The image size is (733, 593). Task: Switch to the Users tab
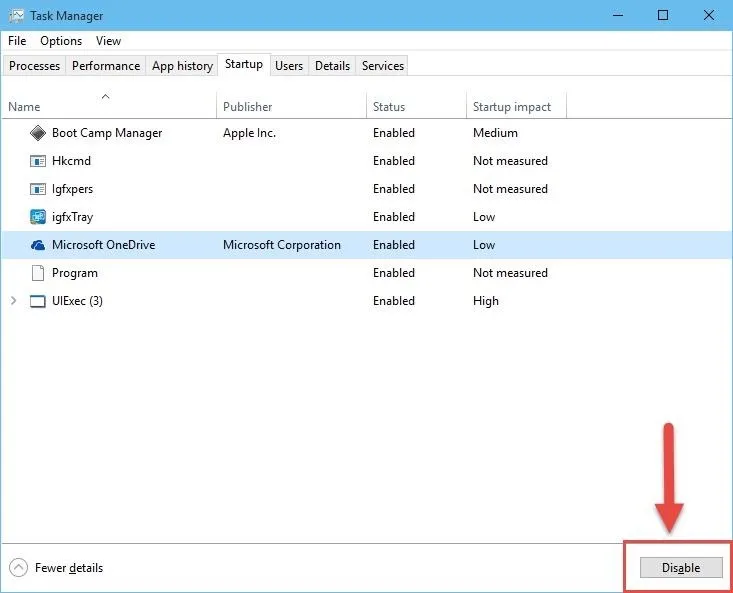tap(289, 66)
